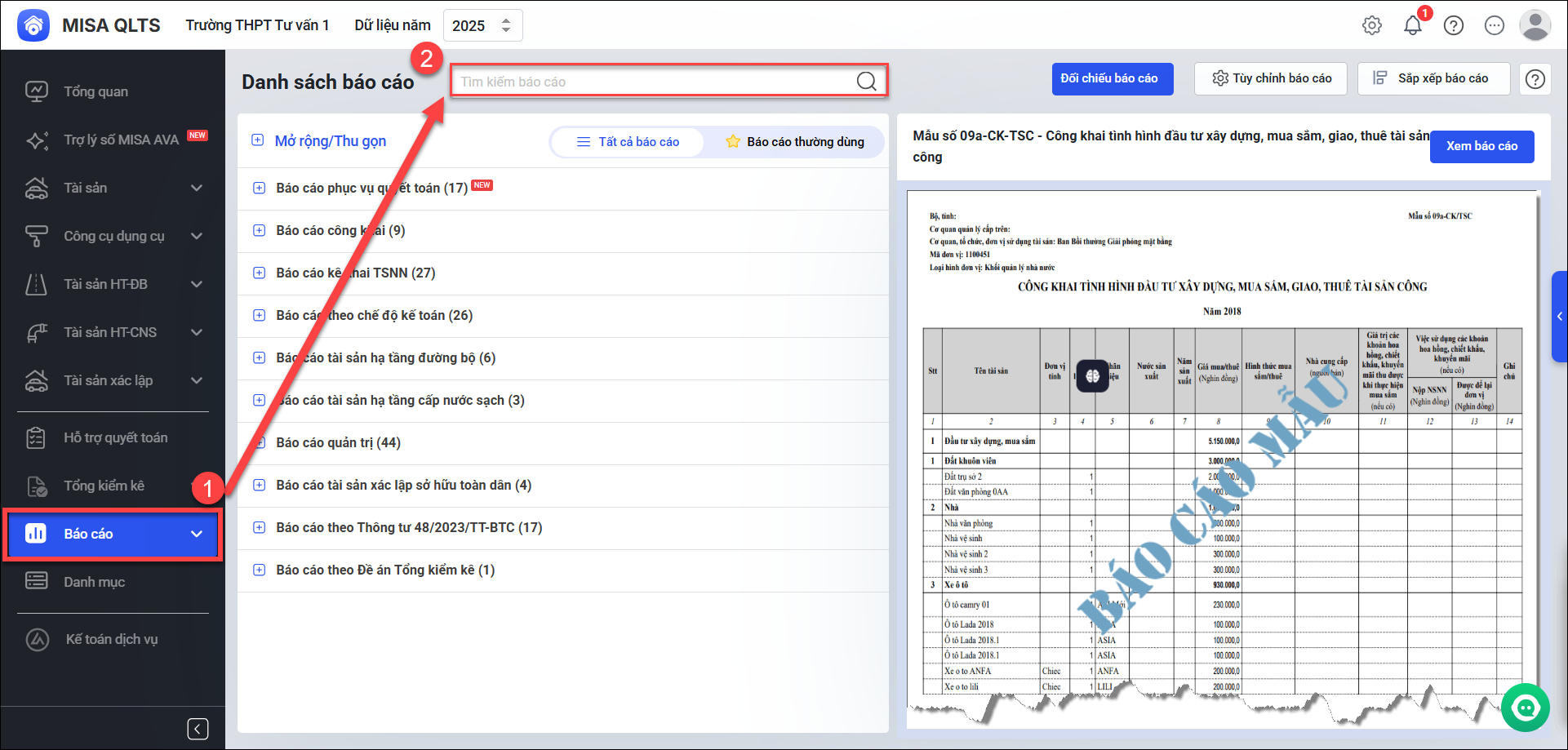This screenshot has width=1568, height=750.
Task: Click the Hỗ trợ quyết toán icon
Action: pos(36,437)
